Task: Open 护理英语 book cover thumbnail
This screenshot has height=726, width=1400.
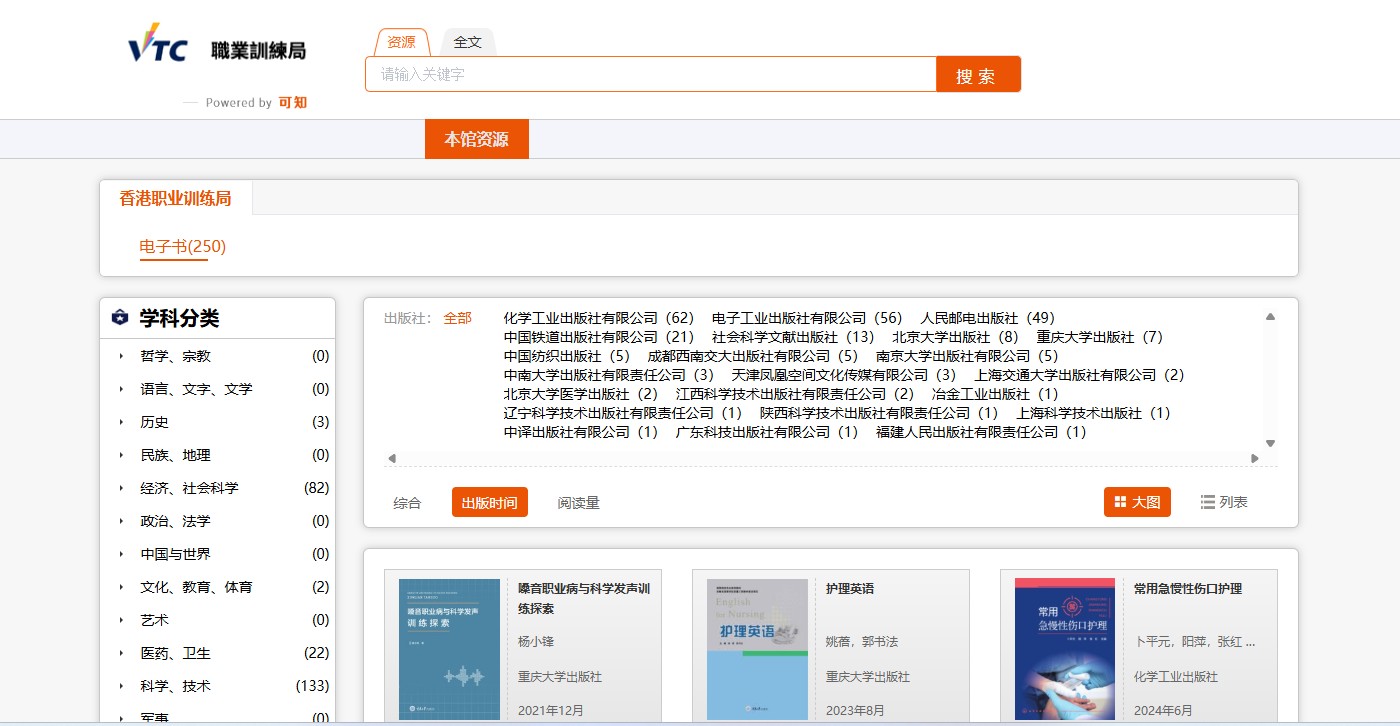Action: pyautogui.click(x=757, y=648)
